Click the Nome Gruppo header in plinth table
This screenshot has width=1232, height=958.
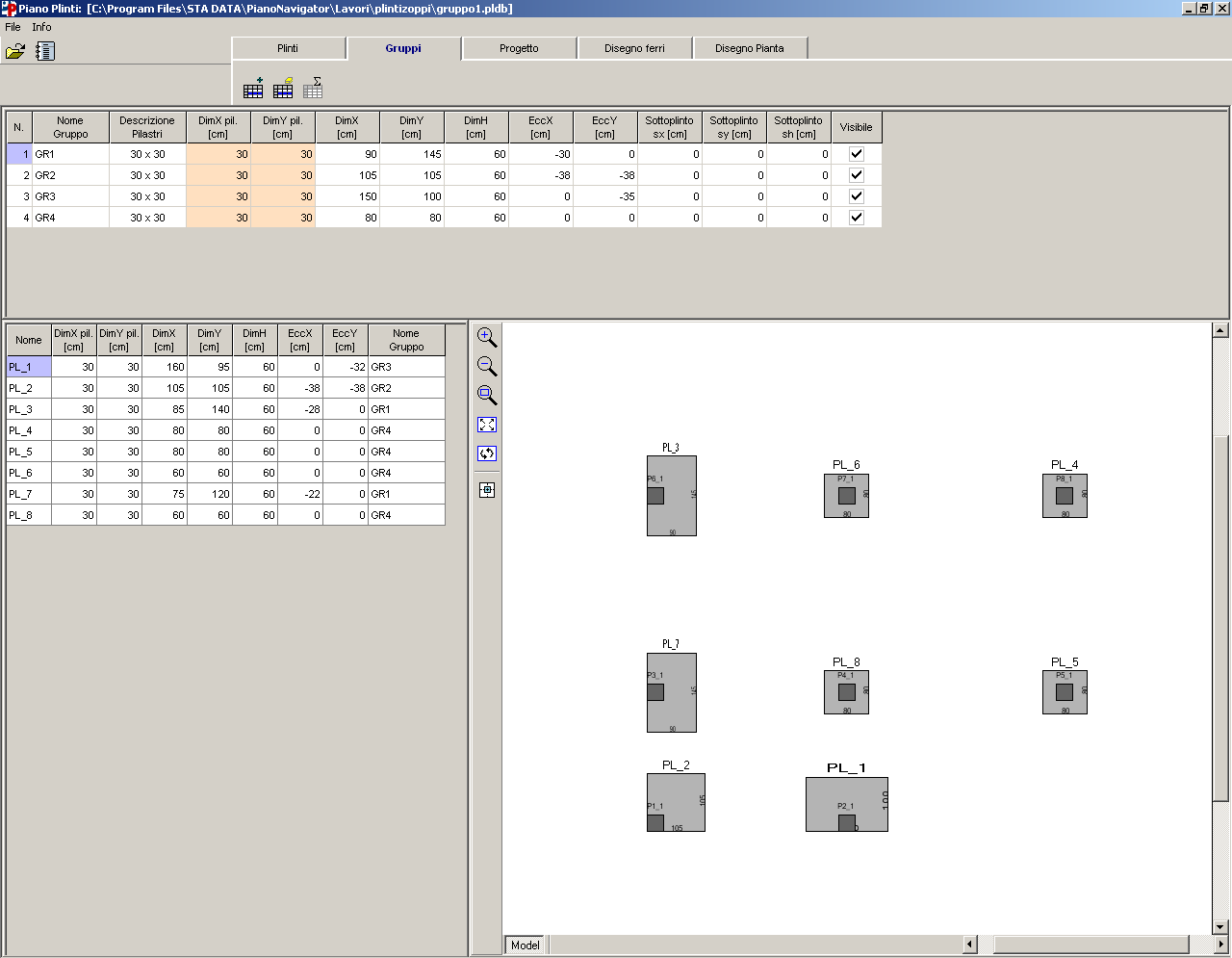[x=406, y=340]
